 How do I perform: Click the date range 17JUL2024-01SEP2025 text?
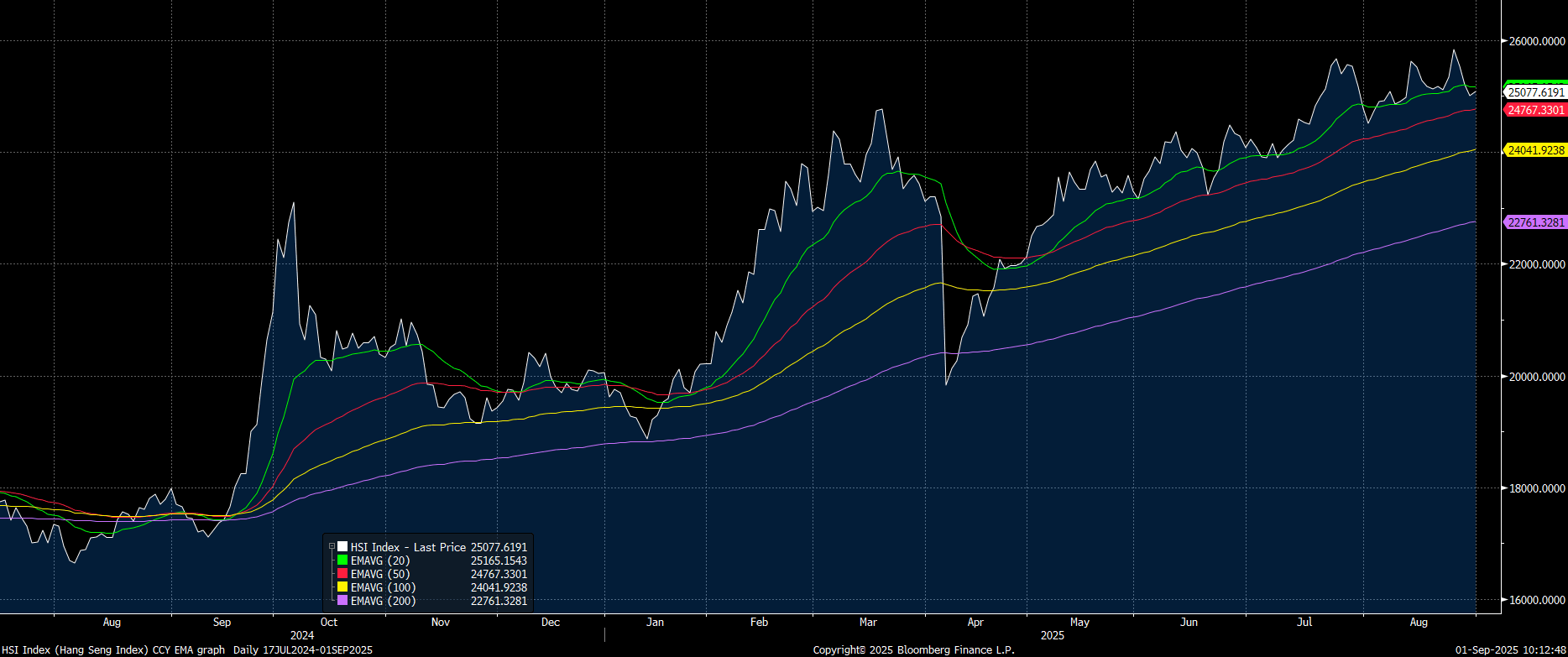317,649
